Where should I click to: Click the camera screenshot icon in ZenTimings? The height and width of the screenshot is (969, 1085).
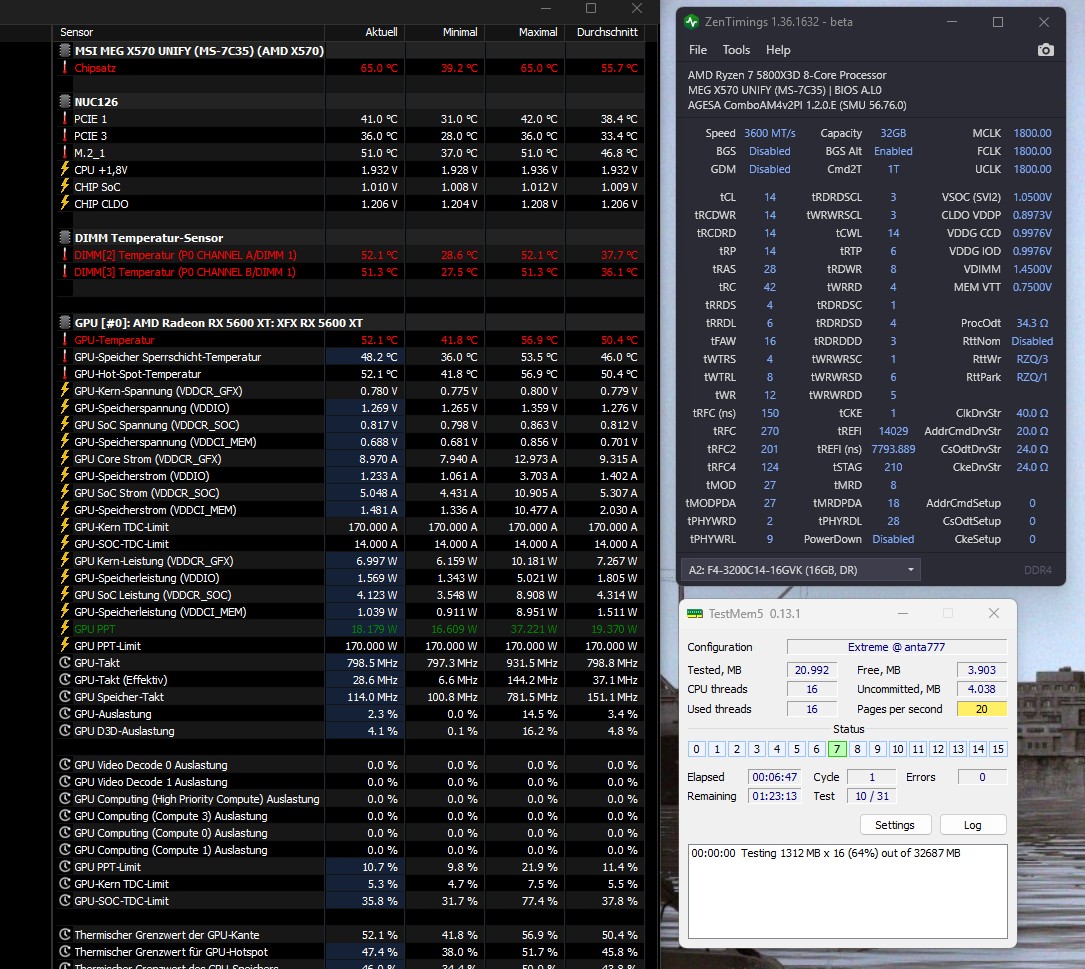coord(1045,49)
